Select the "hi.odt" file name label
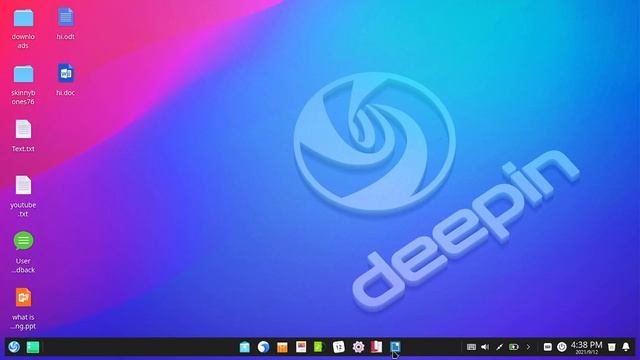The height and width of the screenshot is (360, 640). coord(66,37)
